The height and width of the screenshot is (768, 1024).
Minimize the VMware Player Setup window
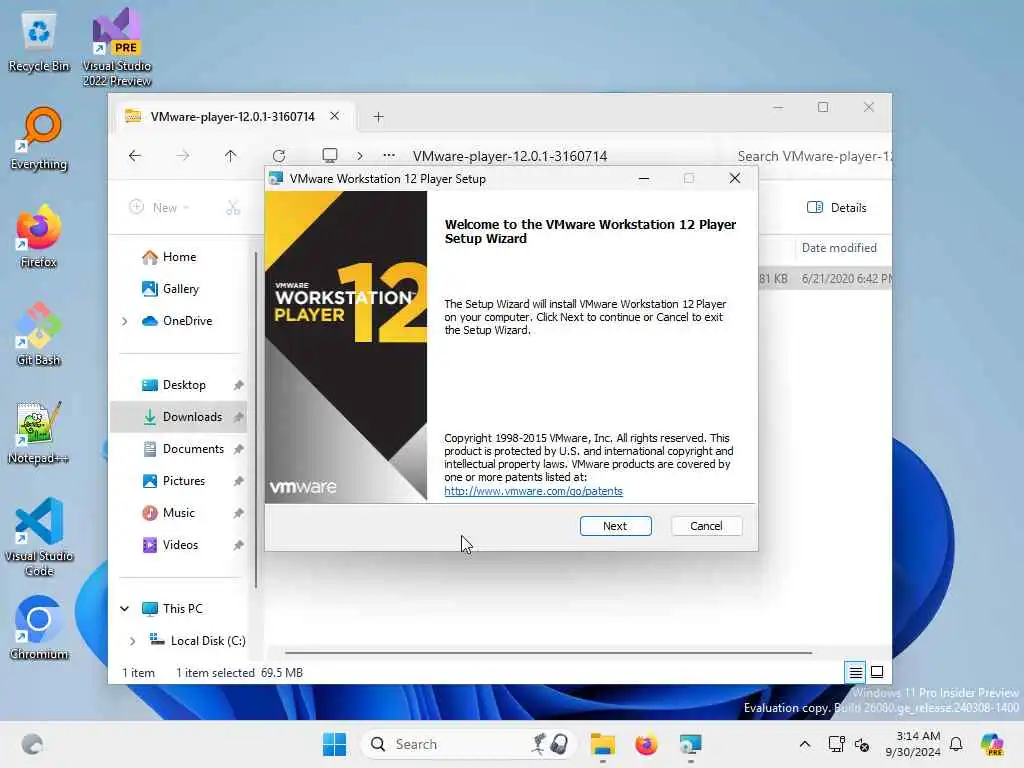644,178
